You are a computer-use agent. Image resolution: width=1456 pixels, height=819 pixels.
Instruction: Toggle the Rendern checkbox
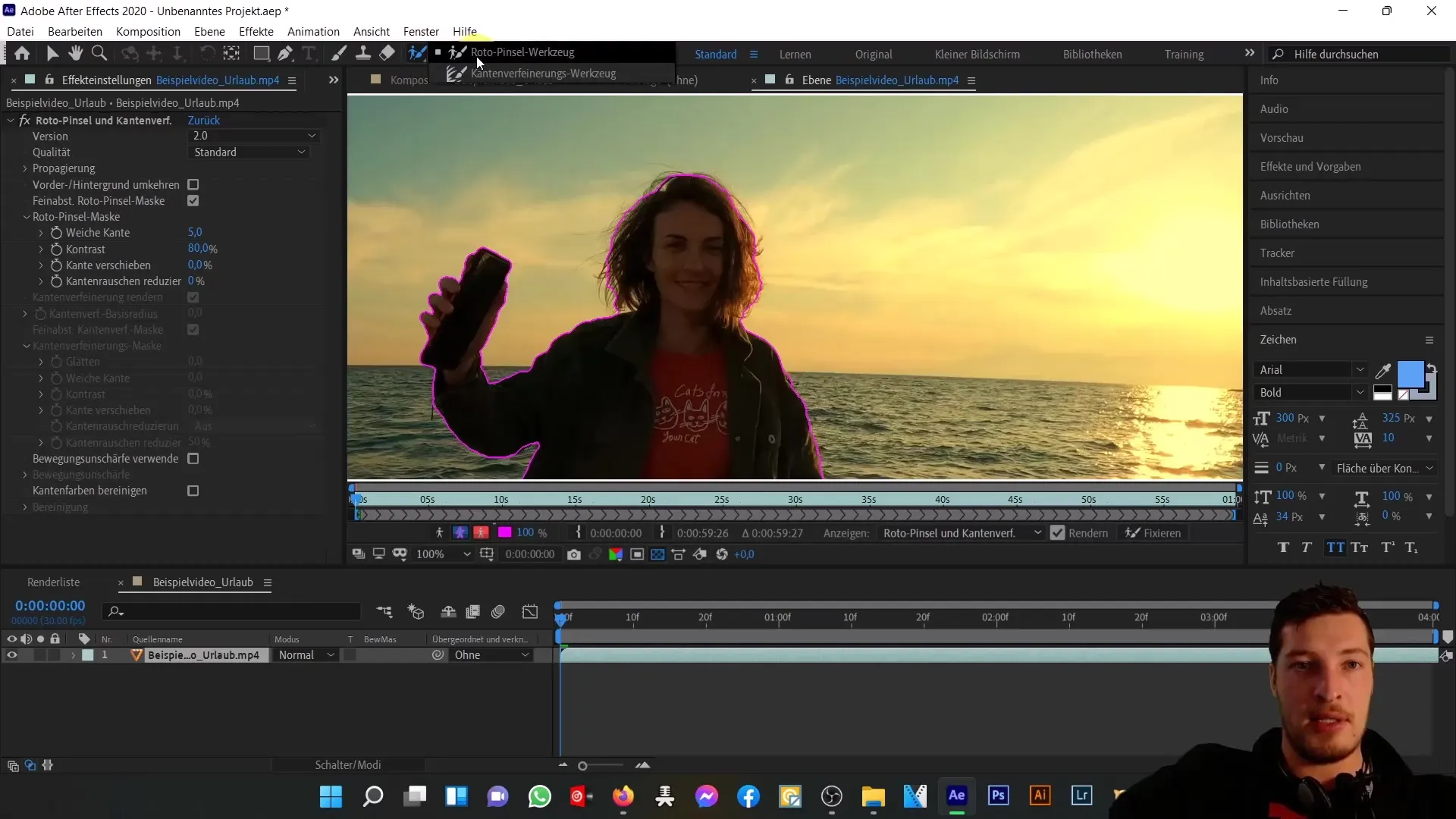pyautogui.click(x=1057, y=533)
